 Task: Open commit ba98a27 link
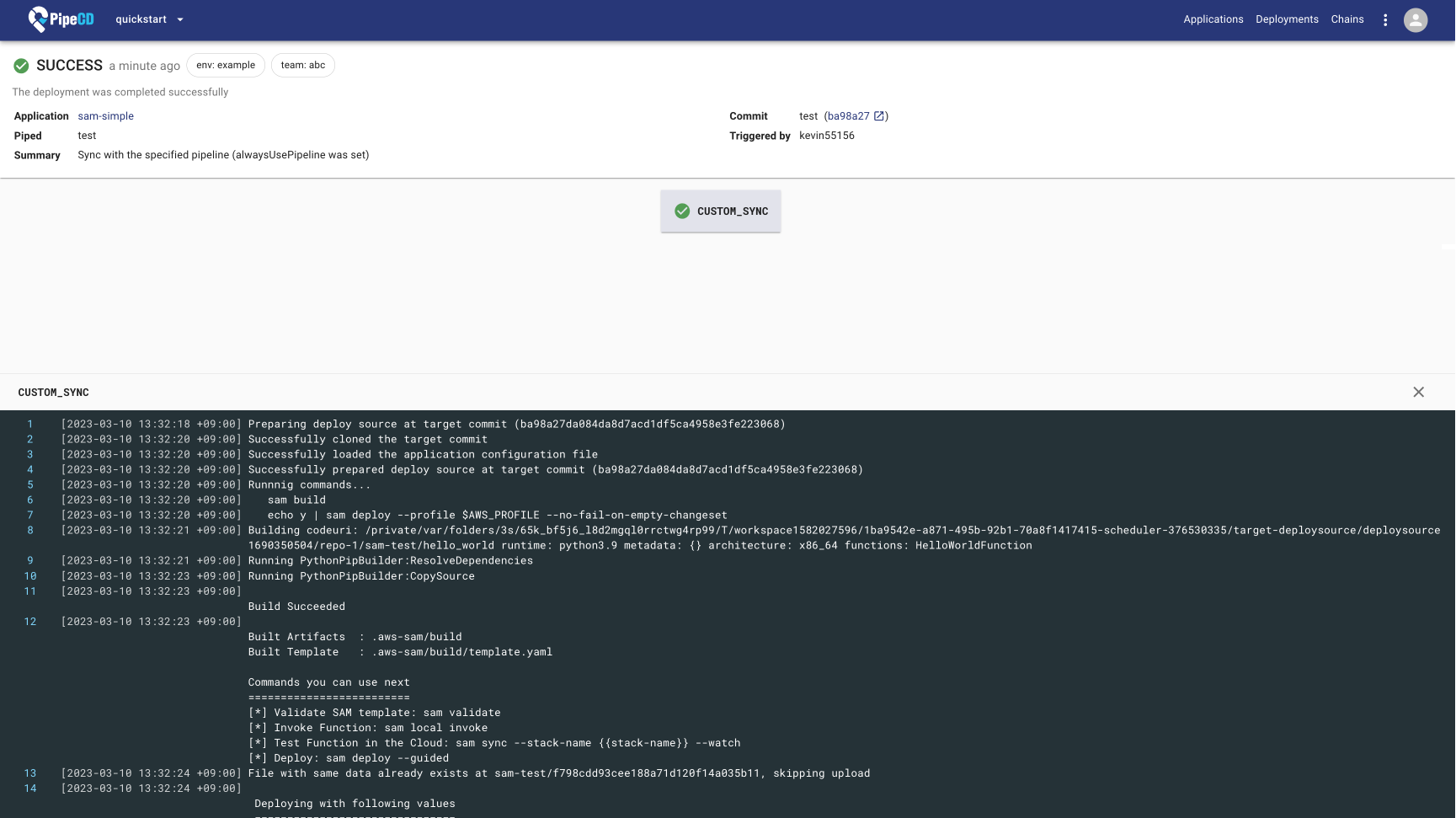click(x=848, y=116)
